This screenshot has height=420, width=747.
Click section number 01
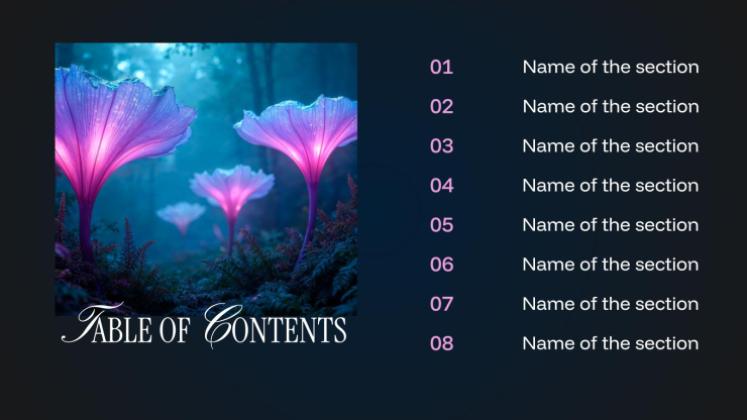pos(441,67)
